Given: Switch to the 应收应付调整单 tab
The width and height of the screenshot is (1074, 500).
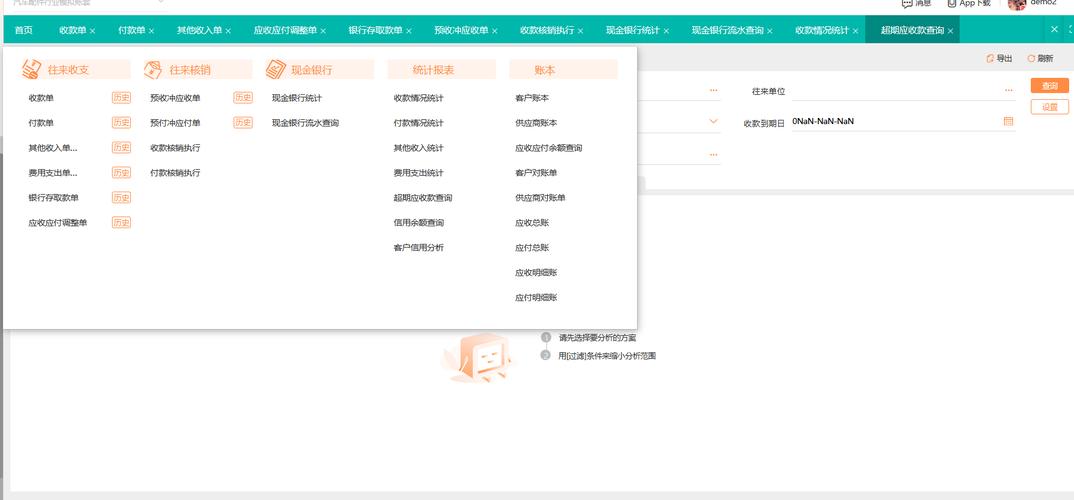Looking at the screenshot, I should point(285,30).
